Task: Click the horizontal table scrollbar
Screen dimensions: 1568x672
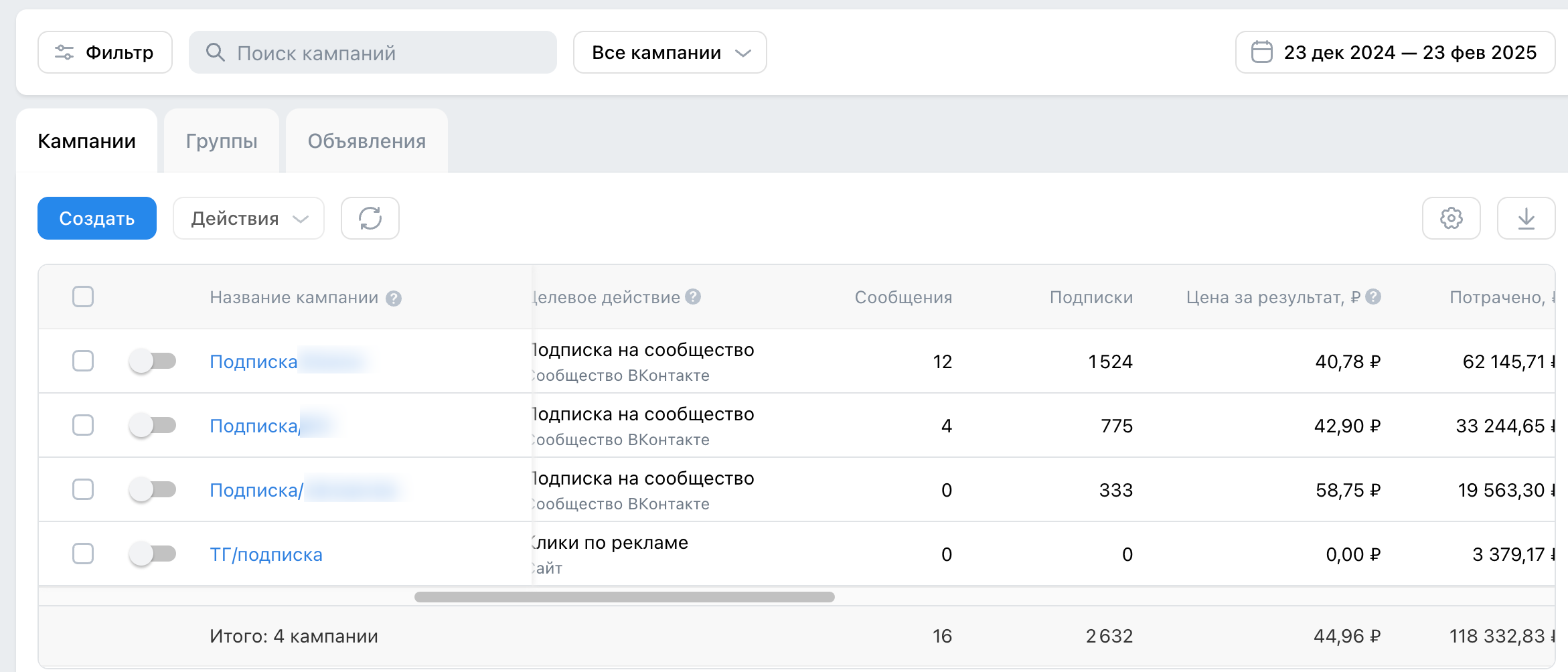Action: click(x=625, y=596)
